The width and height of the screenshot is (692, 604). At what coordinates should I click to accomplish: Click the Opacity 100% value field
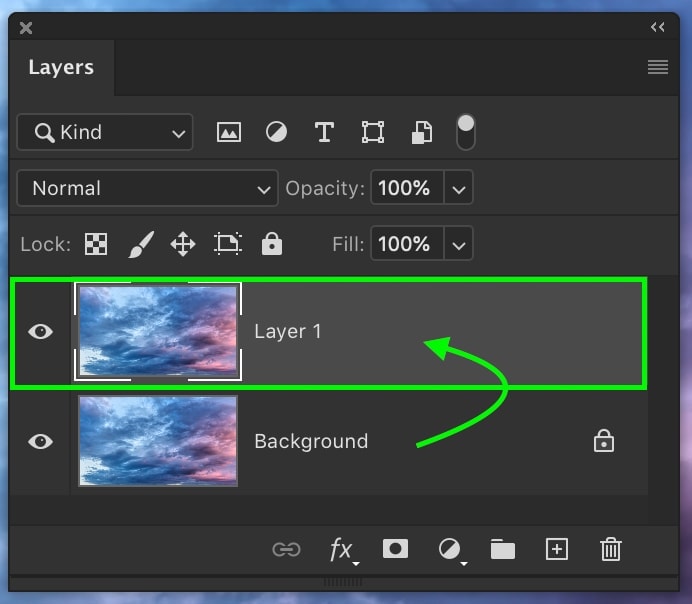pos(407,188)
